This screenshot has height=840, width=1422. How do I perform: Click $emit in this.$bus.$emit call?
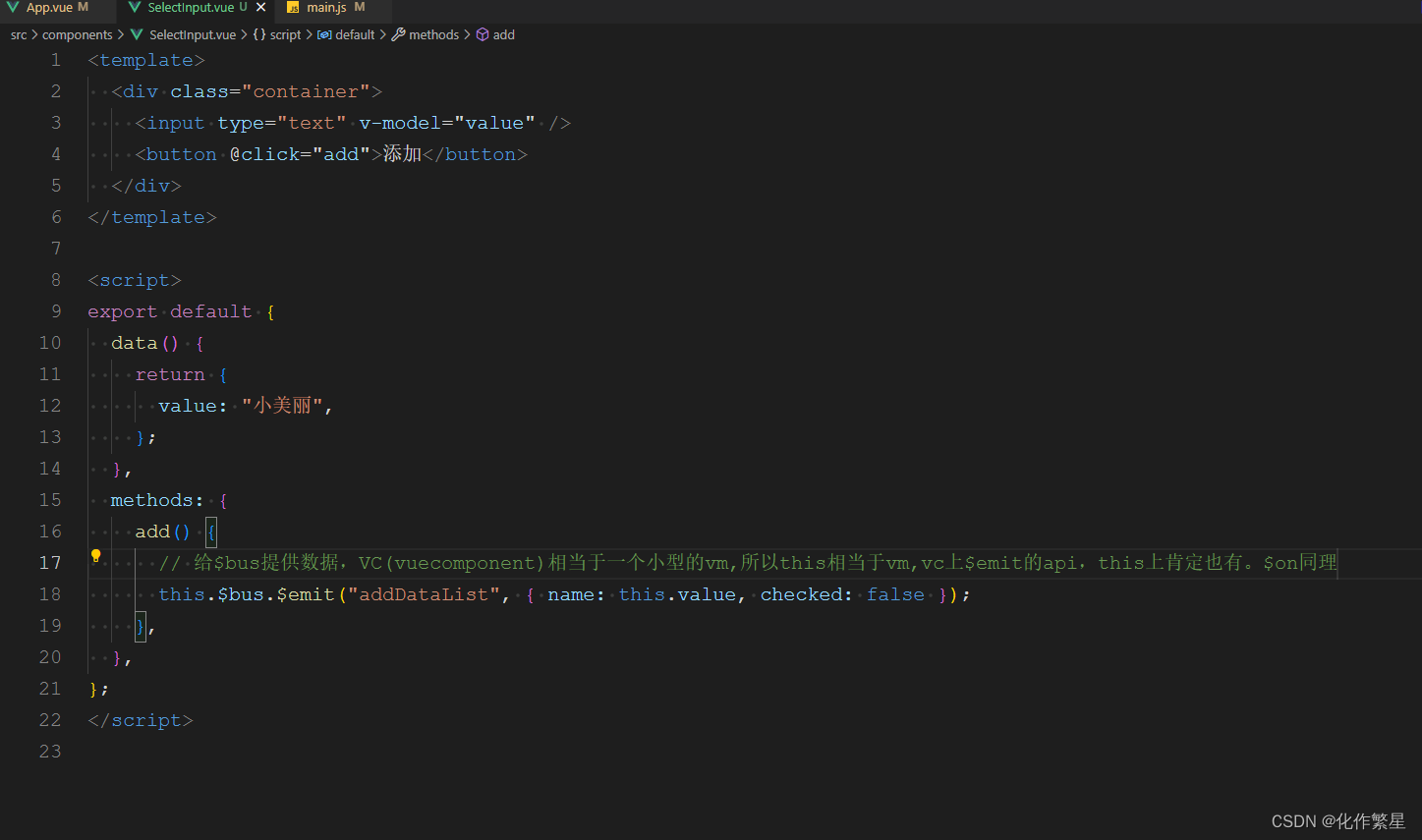tap(306, 594)
